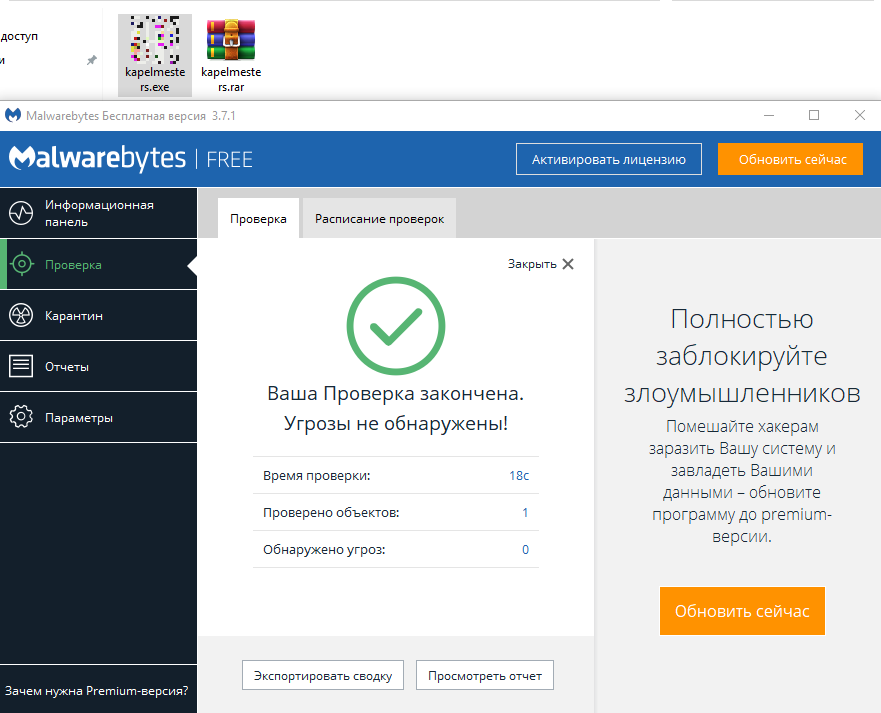Maximize the Malwarebytes window
Viewport: 881px width, 713px height.
point(814,115)
